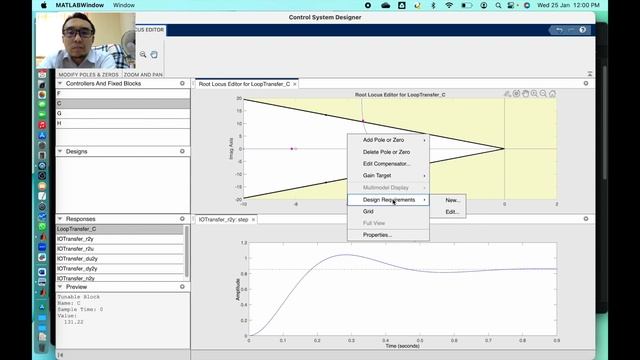Choose Edit Compensator... from context menu
Screen dimensions: 640x360
(x=388, y=164)
